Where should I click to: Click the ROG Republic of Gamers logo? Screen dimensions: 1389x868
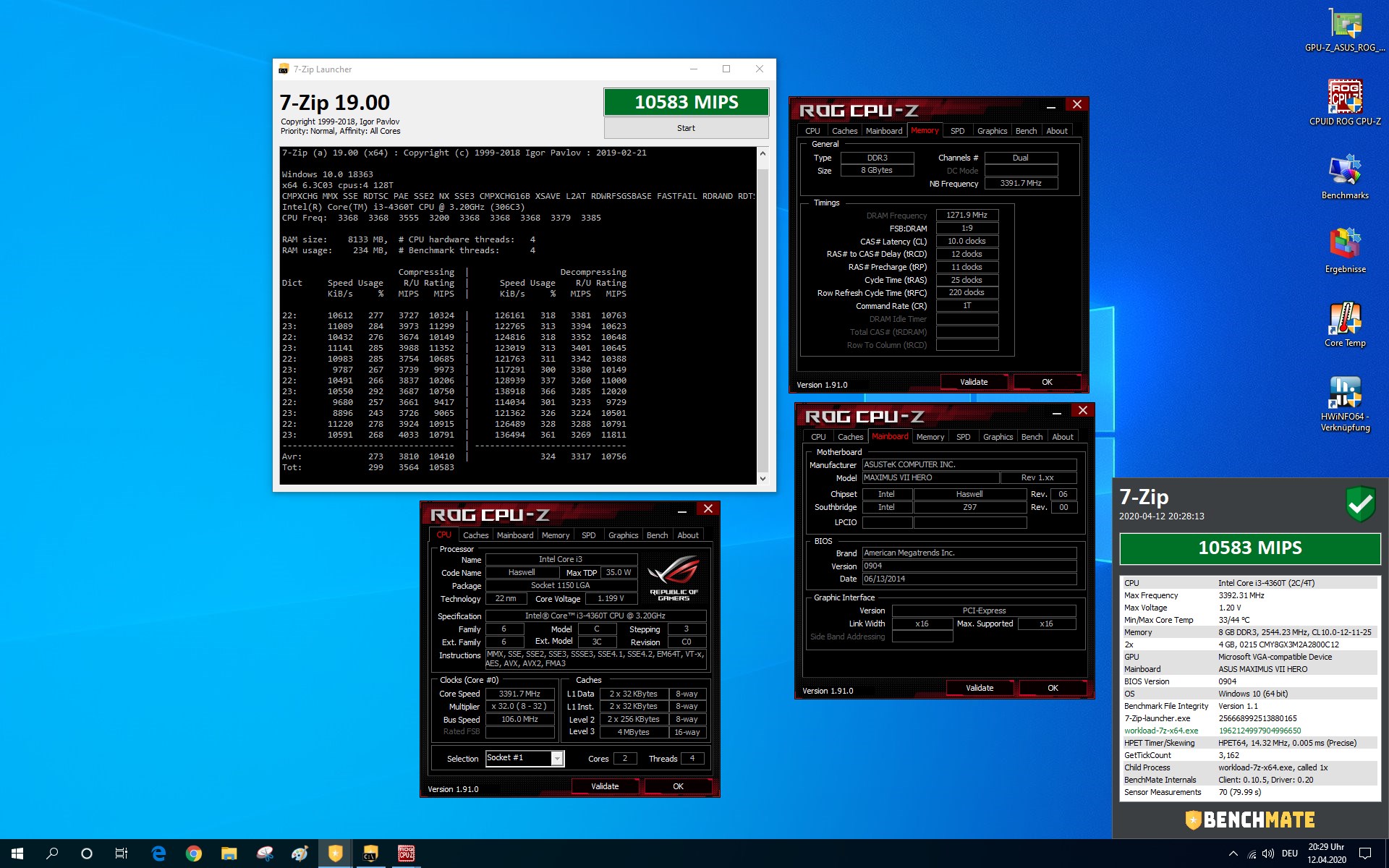pyautogui.click(x=674, y=578)
